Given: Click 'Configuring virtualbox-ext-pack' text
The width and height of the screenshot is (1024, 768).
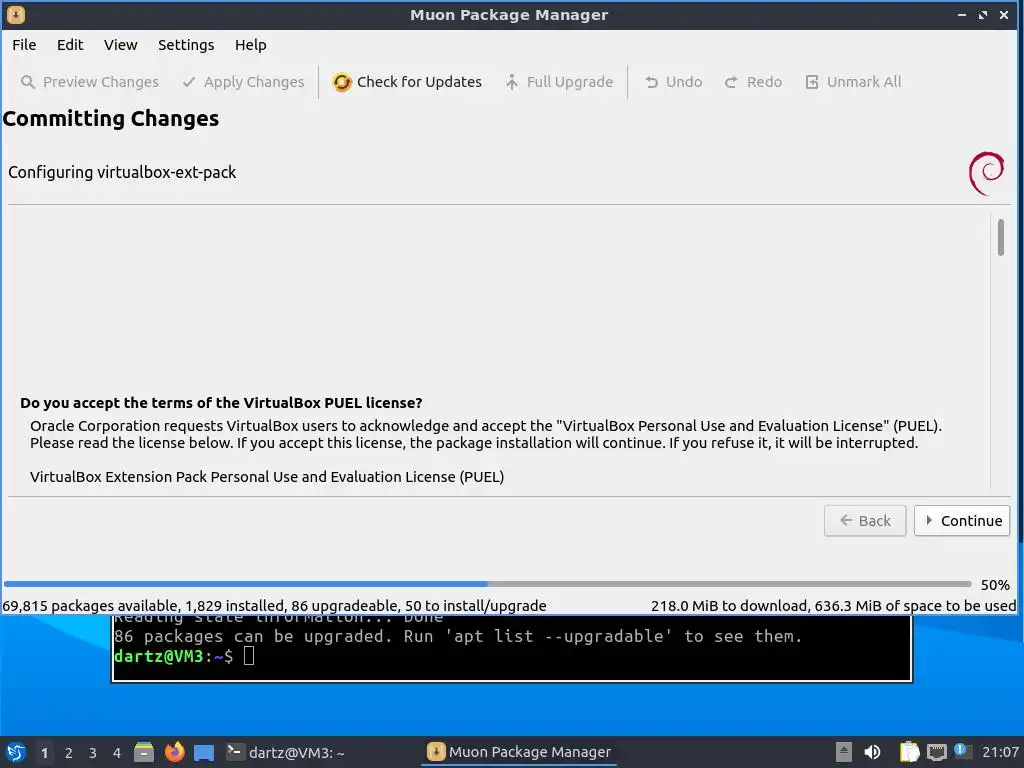Looking at the screenshot, I should (x=122, y=172).
